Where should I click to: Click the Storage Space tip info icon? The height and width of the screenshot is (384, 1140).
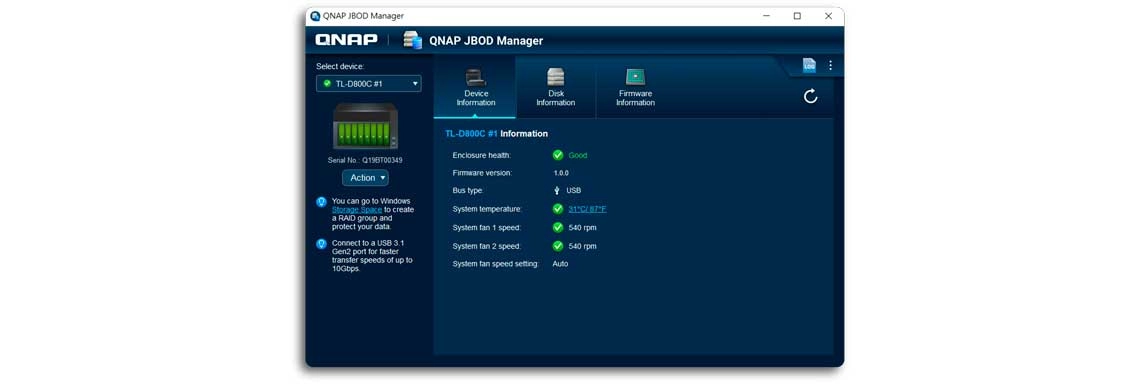click(x=321, y=201)
